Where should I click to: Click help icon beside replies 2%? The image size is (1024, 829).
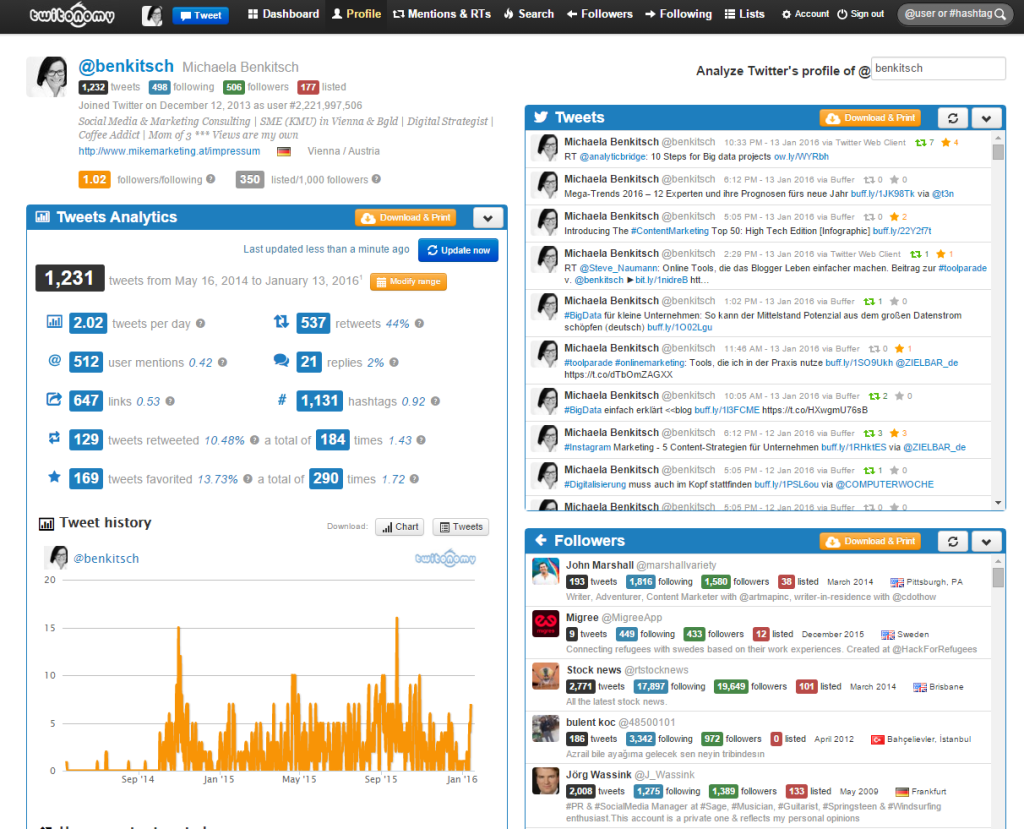click(x=394, y=363)
